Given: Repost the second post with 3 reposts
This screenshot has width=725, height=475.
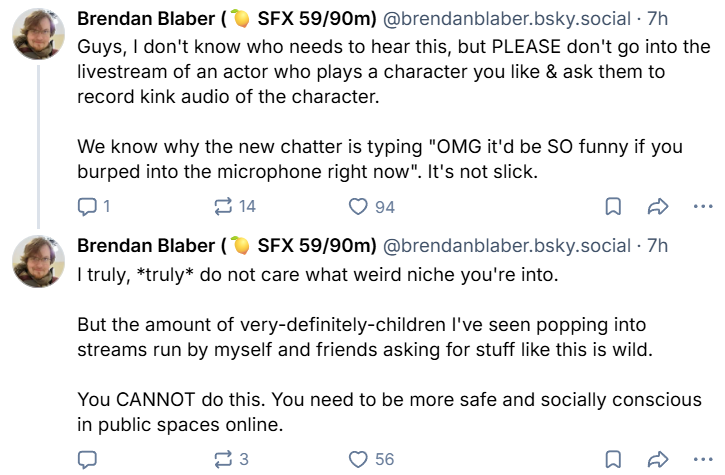Looking at the screenshot, I should pyautogui.click(x=232, y=459).
